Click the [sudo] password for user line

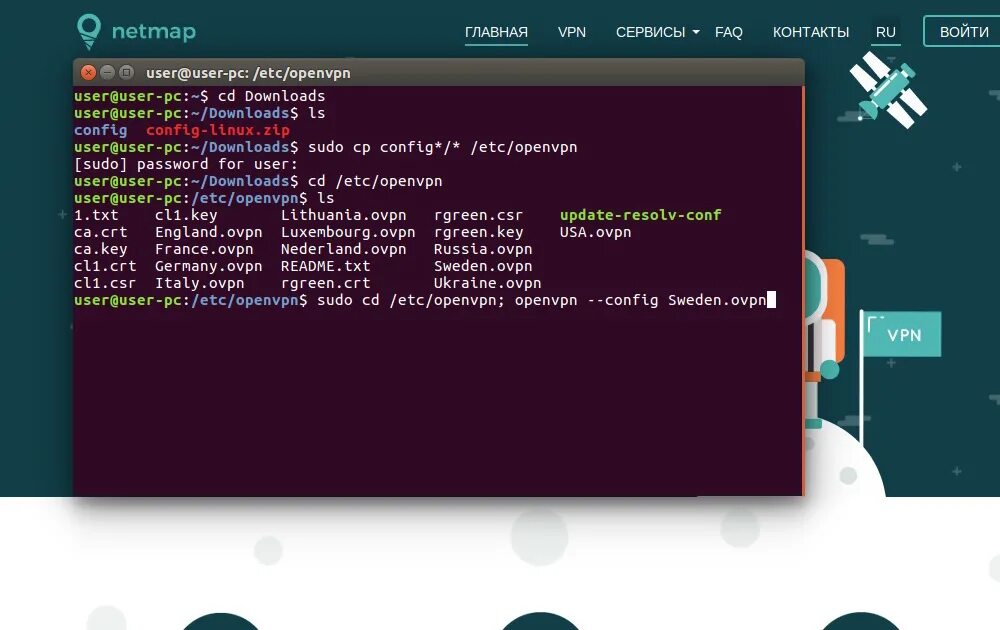(x=186, y=164)
